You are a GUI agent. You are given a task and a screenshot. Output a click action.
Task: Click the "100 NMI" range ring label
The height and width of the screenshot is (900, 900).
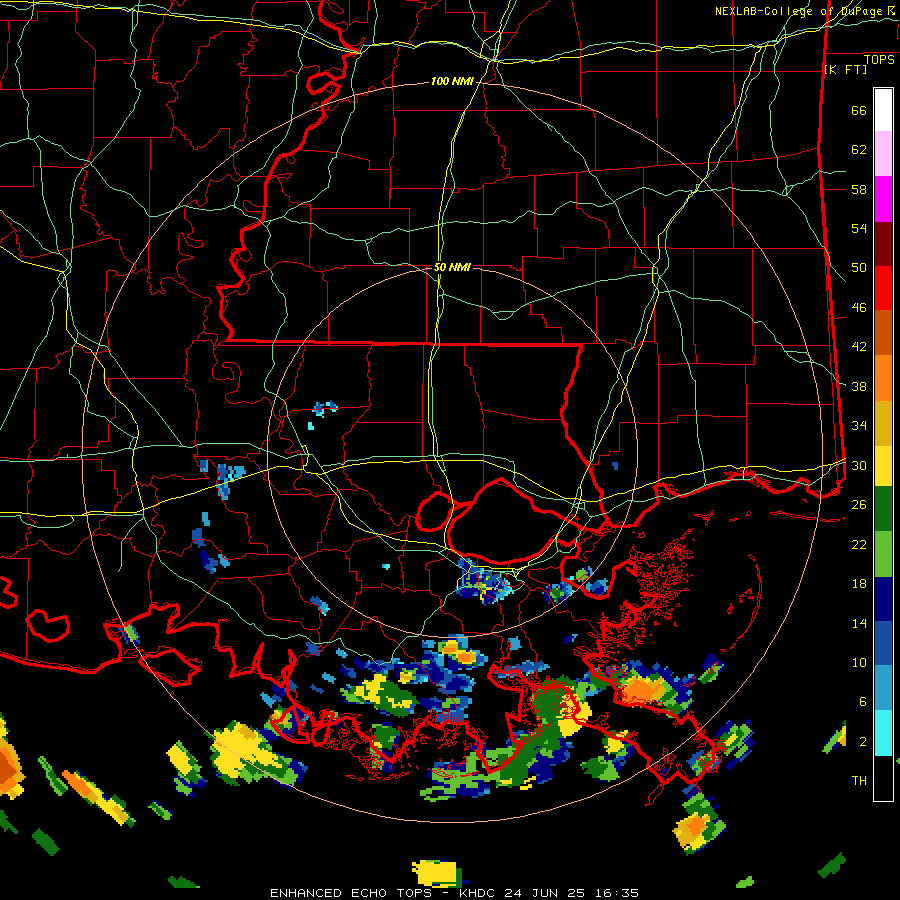[x=452, y=82]
